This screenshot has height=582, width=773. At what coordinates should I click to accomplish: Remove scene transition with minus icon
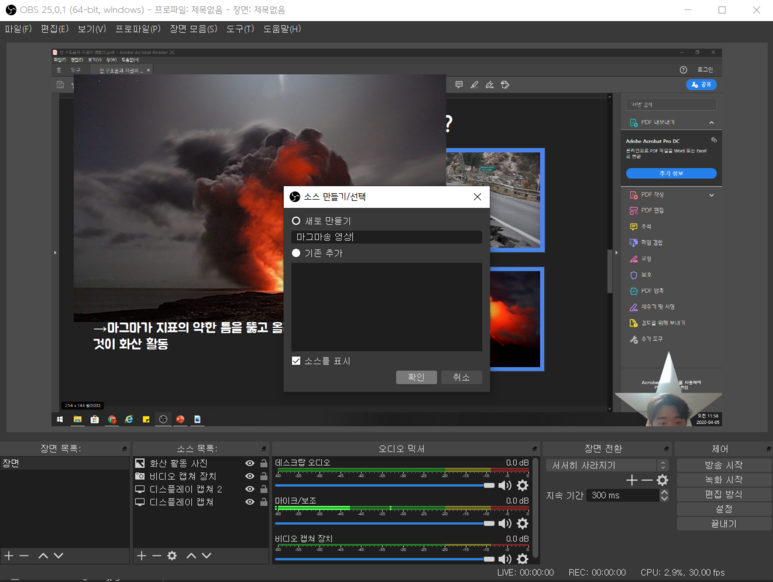647,479
